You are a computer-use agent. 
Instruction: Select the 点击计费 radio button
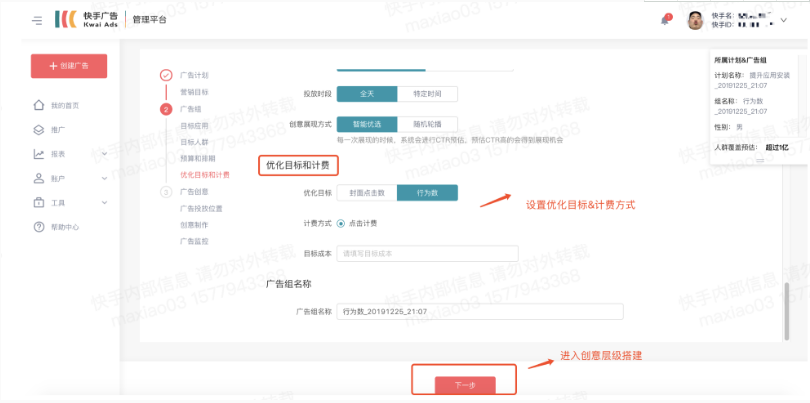[340, 224]
